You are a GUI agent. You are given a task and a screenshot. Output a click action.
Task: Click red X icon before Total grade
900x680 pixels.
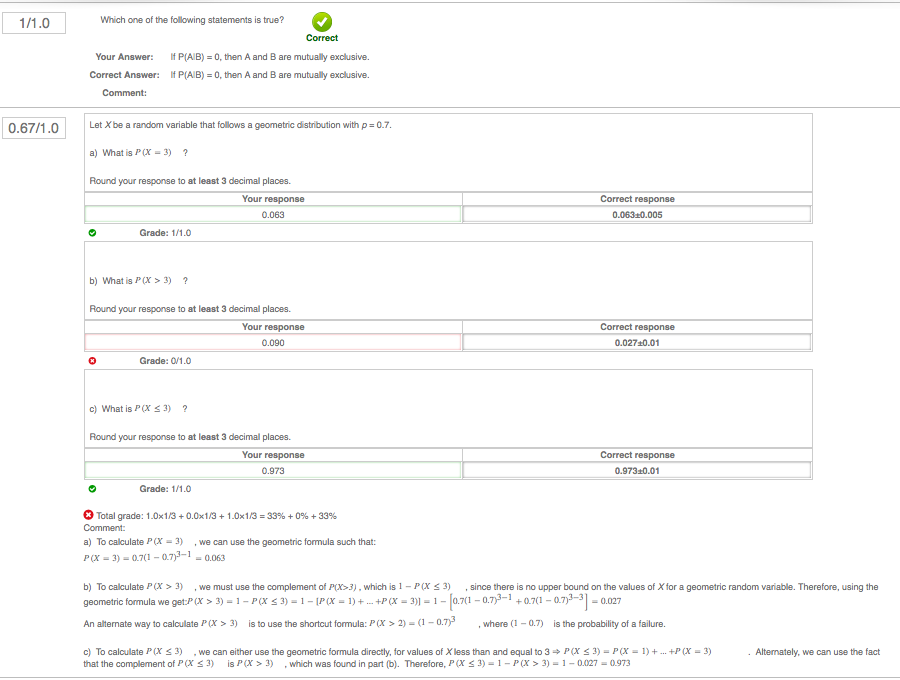coord(89,516)
